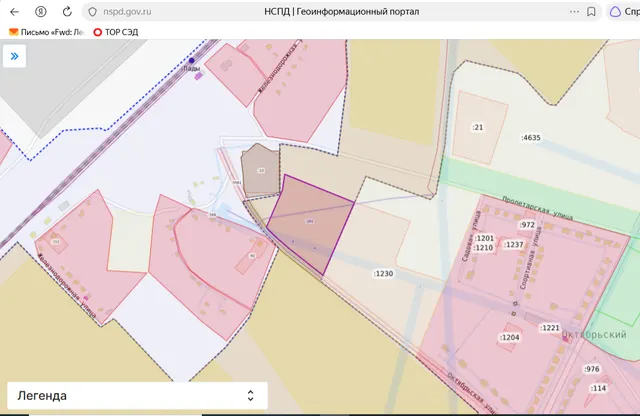
Task: Click parcel label :976
Action: click(x=592, y=369)
